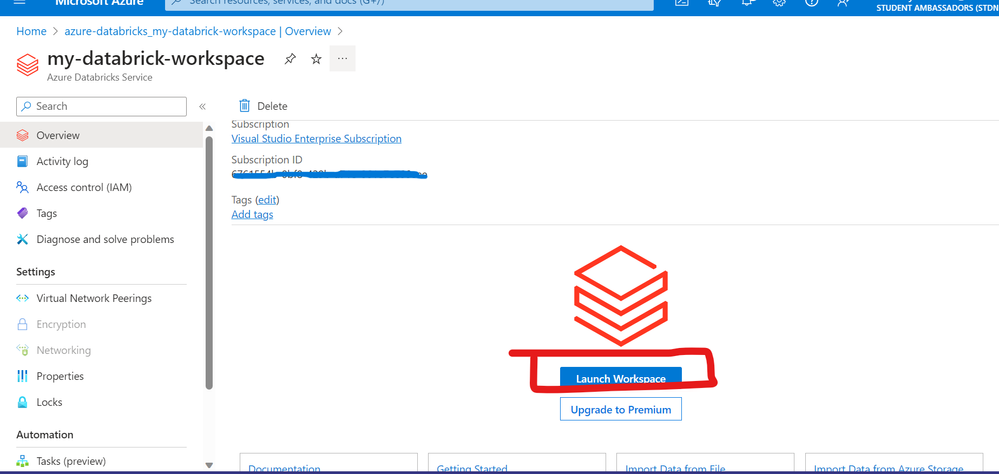Image resolution: width=999 pixels, height=474 pixels.
Task: Mark workspace as favorite with star icon
Action: [316, 59]
